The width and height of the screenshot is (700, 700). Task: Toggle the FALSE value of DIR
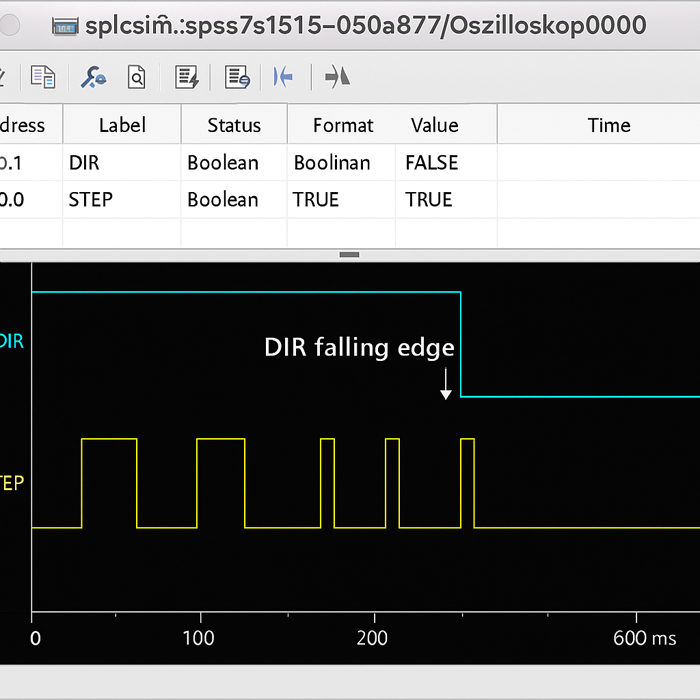[432, 163]
